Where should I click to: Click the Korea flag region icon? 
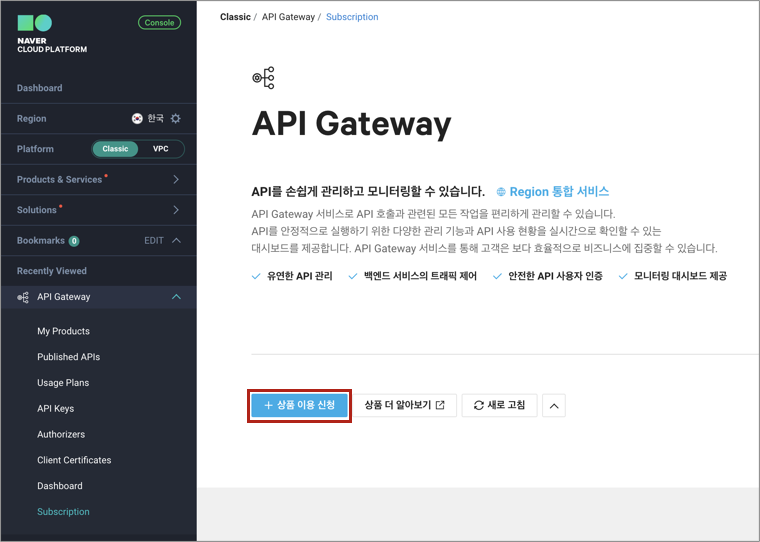pos(137,118)
